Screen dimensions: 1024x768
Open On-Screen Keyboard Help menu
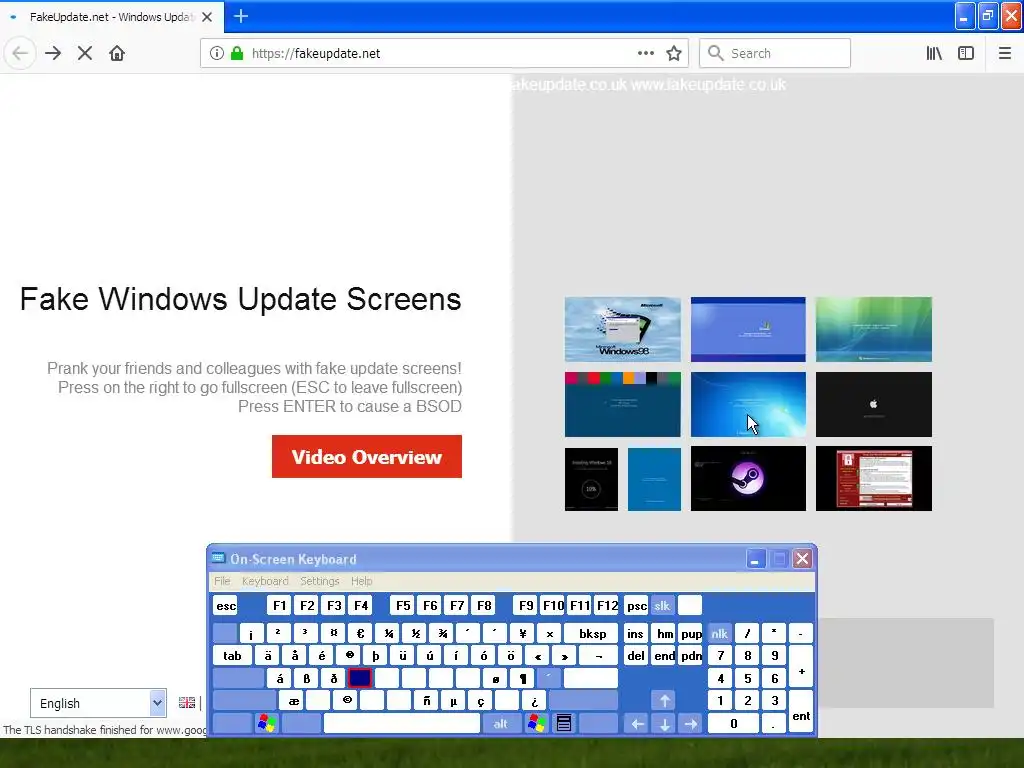[x=362, y=581]
